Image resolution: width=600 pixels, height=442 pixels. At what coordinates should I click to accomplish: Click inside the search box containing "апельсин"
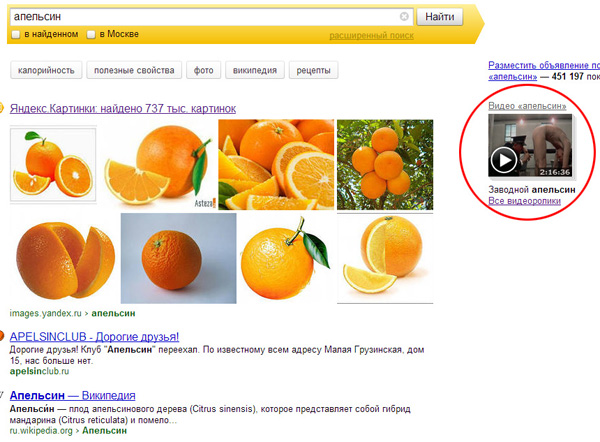pyautogui.click(x=200, y=17)
